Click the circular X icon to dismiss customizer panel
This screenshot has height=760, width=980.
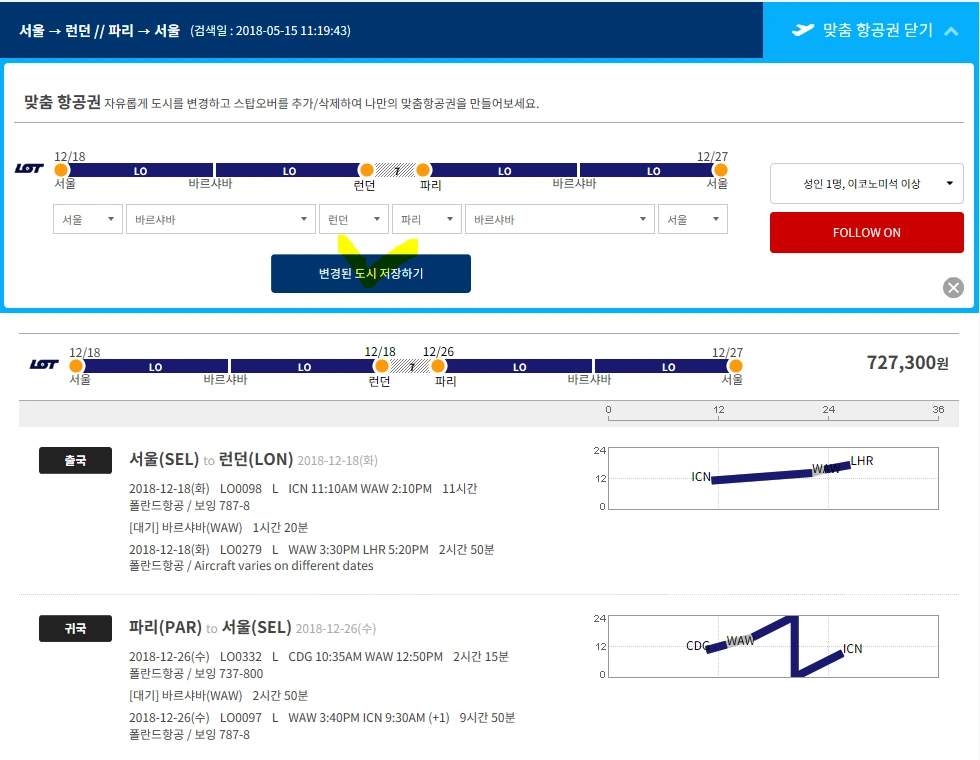953,287
